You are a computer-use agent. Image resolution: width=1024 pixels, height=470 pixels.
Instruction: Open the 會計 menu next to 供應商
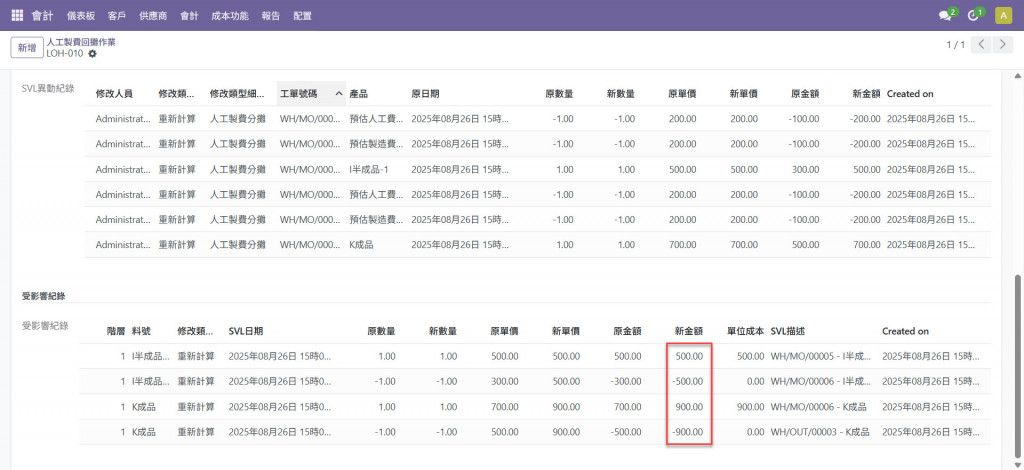click(x=189, y=16)
